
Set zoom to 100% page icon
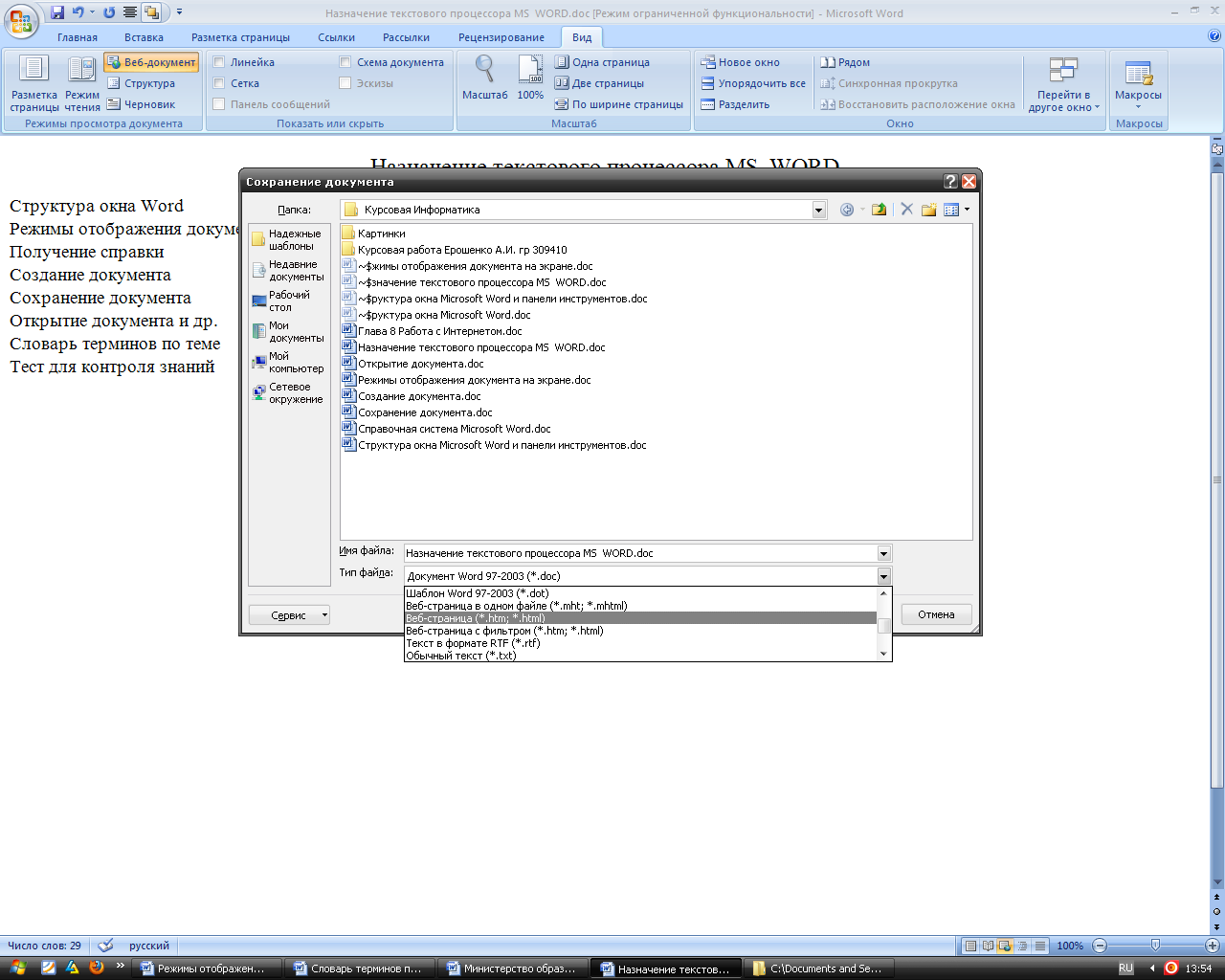tap(530, 78)
